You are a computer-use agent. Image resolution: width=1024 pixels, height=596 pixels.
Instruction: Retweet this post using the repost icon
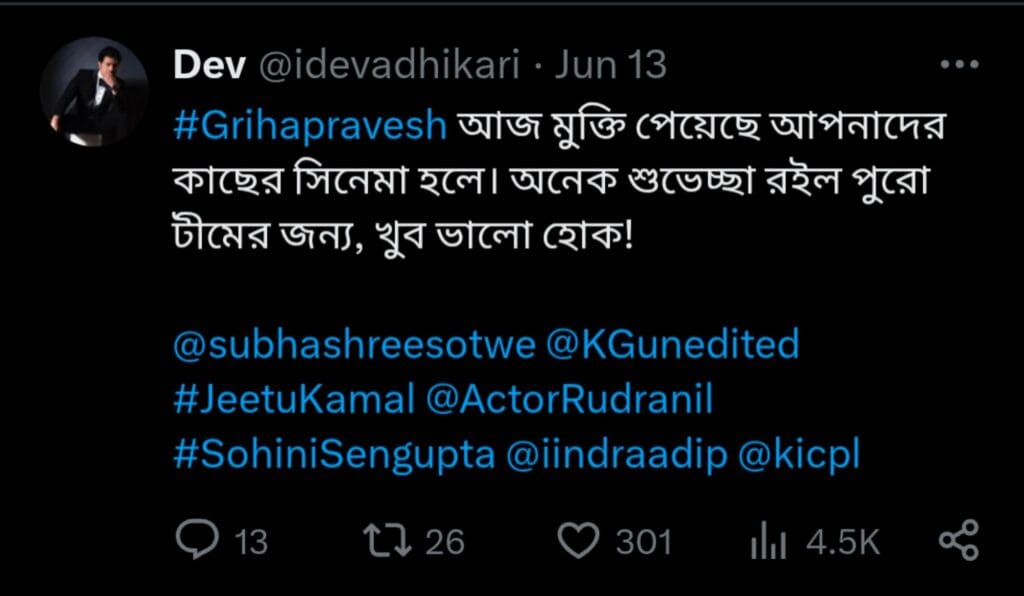pyautogui.click(x=384, y=541)
